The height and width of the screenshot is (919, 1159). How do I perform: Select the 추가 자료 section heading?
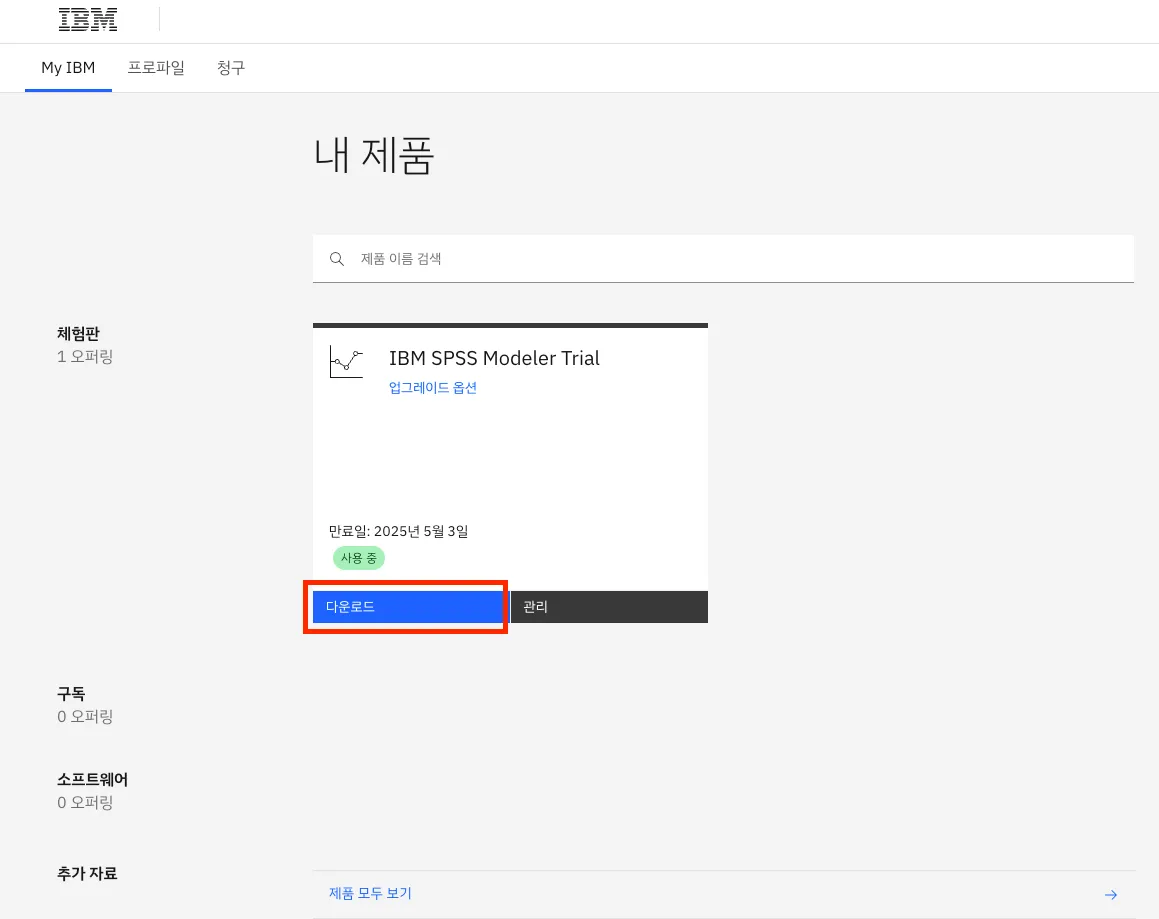pyautogui.click(x=87, y=873)
